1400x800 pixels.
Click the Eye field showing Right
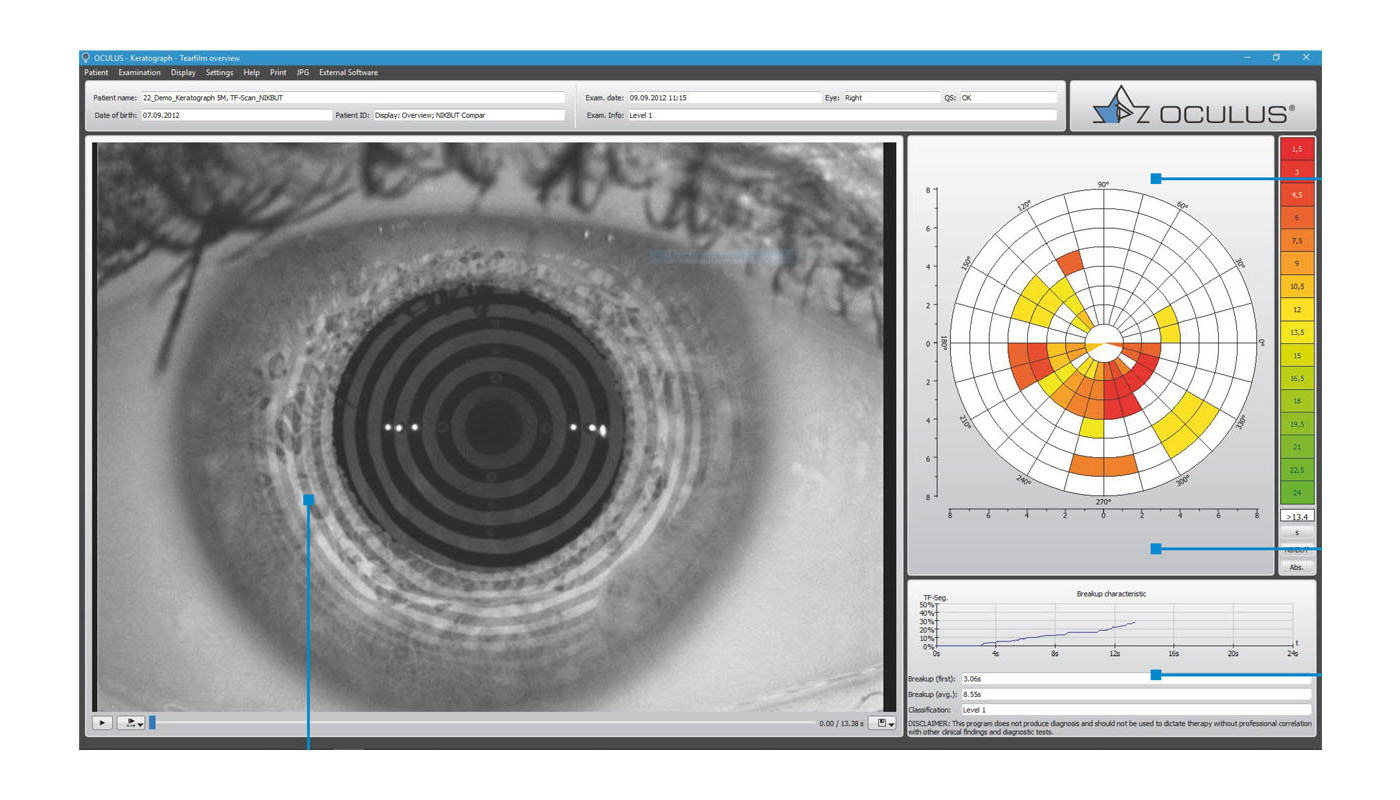[891, 98]
